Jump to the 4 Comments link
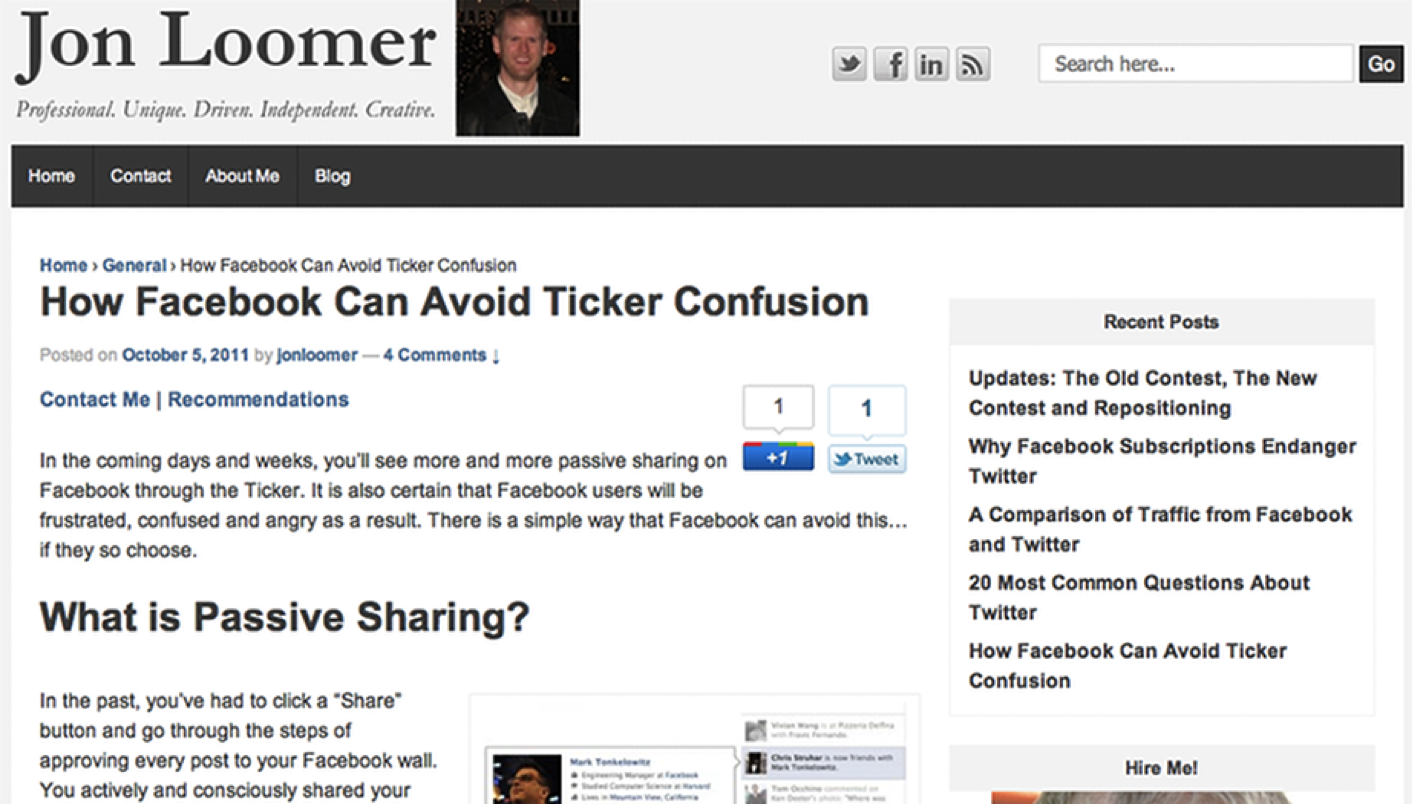Screen dimensions: 1413x805 click(x=441, y=355)
